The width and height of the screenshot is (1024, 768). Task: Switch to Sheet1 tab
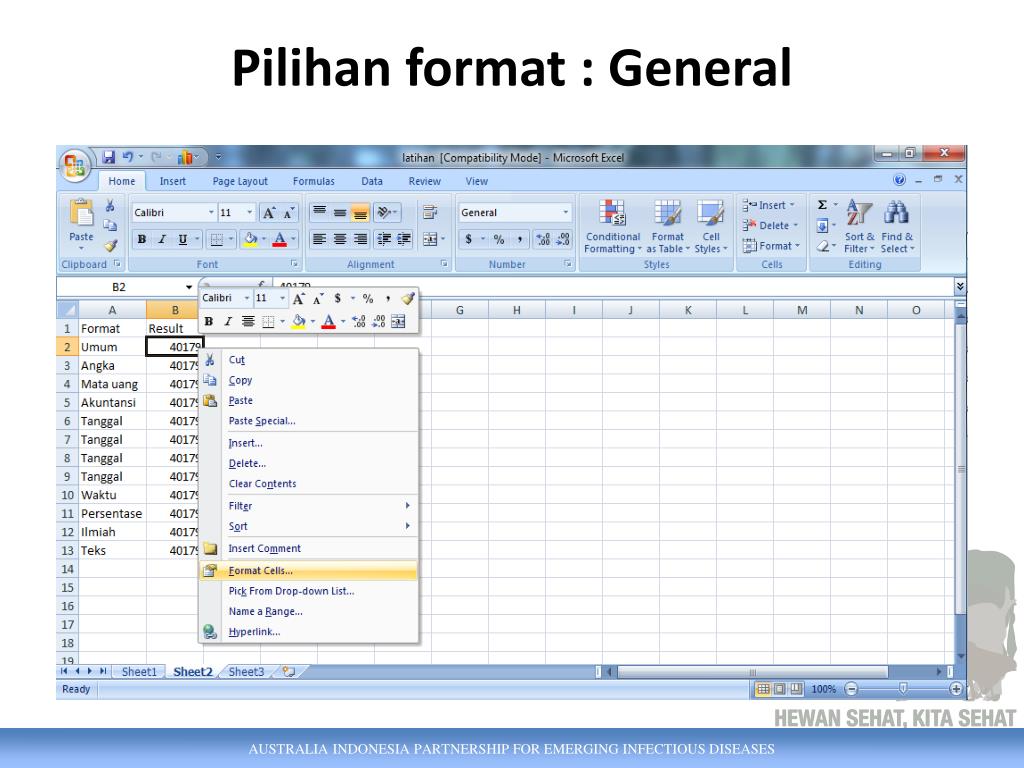point(139,671)
